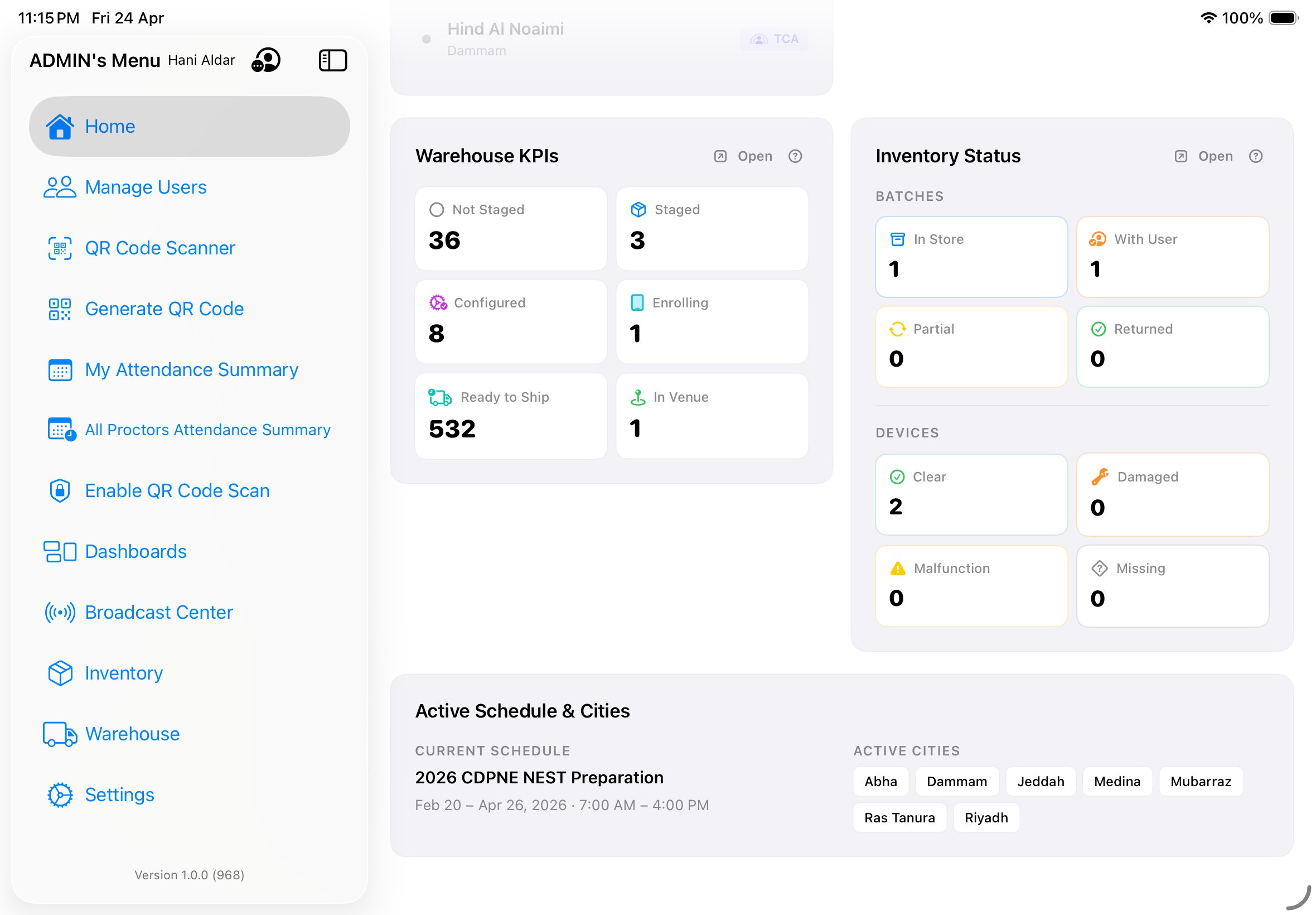Click the admin profile avatar icon
Image resolution: width=1316 pixels, height=915 pixels.
tap(266, 60)
